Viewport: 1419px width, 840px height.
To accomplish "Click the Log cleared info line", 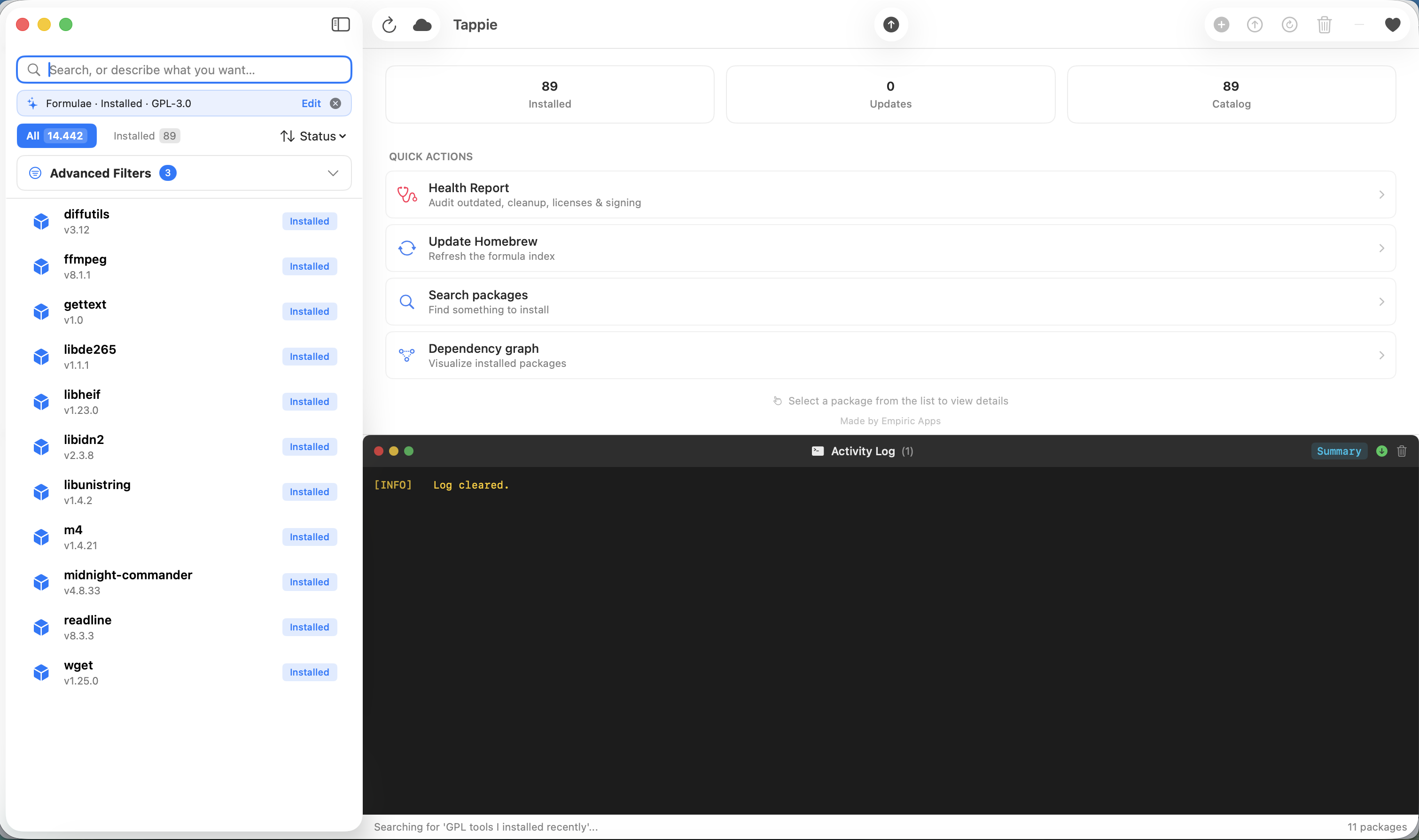I will pos(442,485).
